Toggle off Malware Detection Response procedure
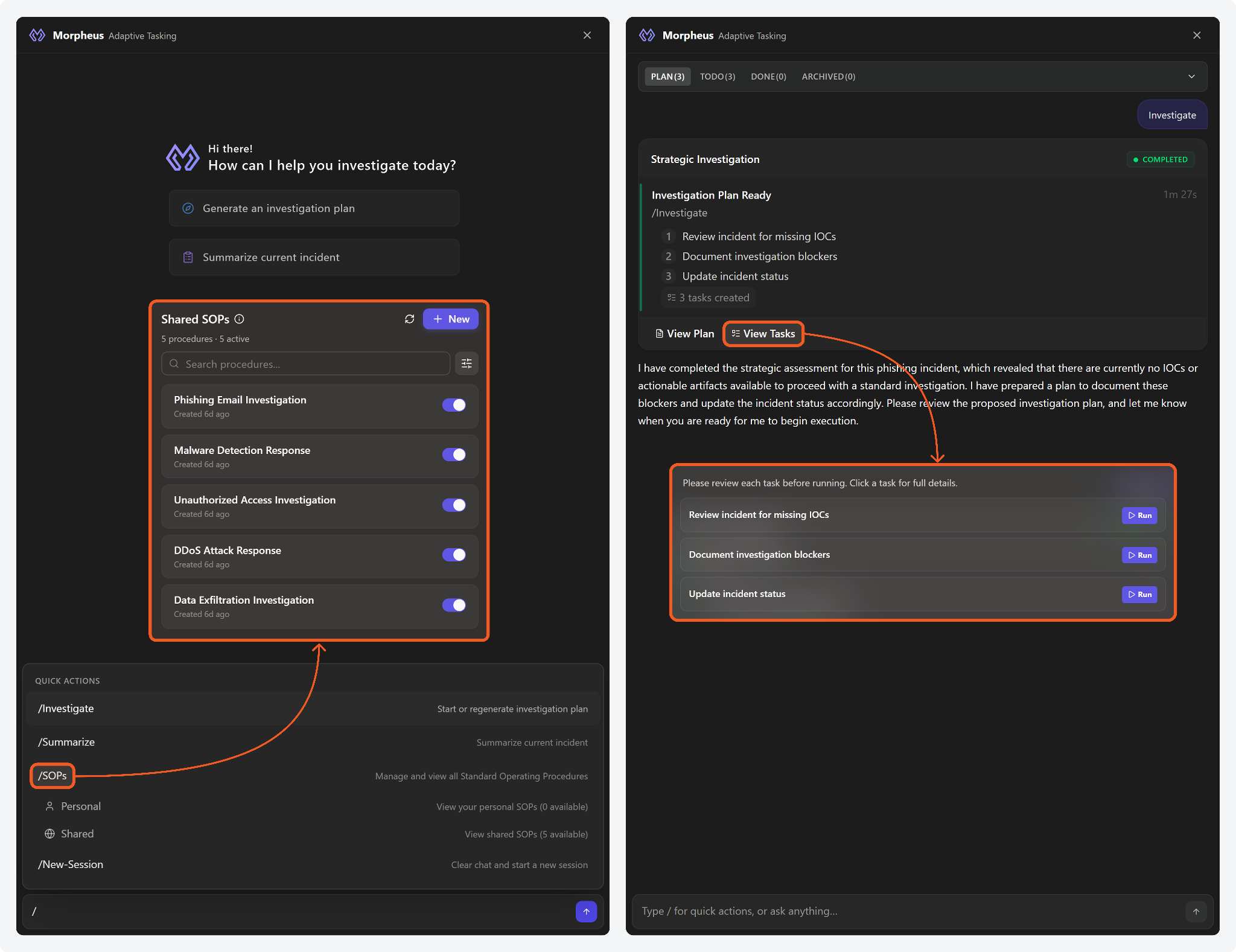The image size is (1236, 952). coord(454,455)
